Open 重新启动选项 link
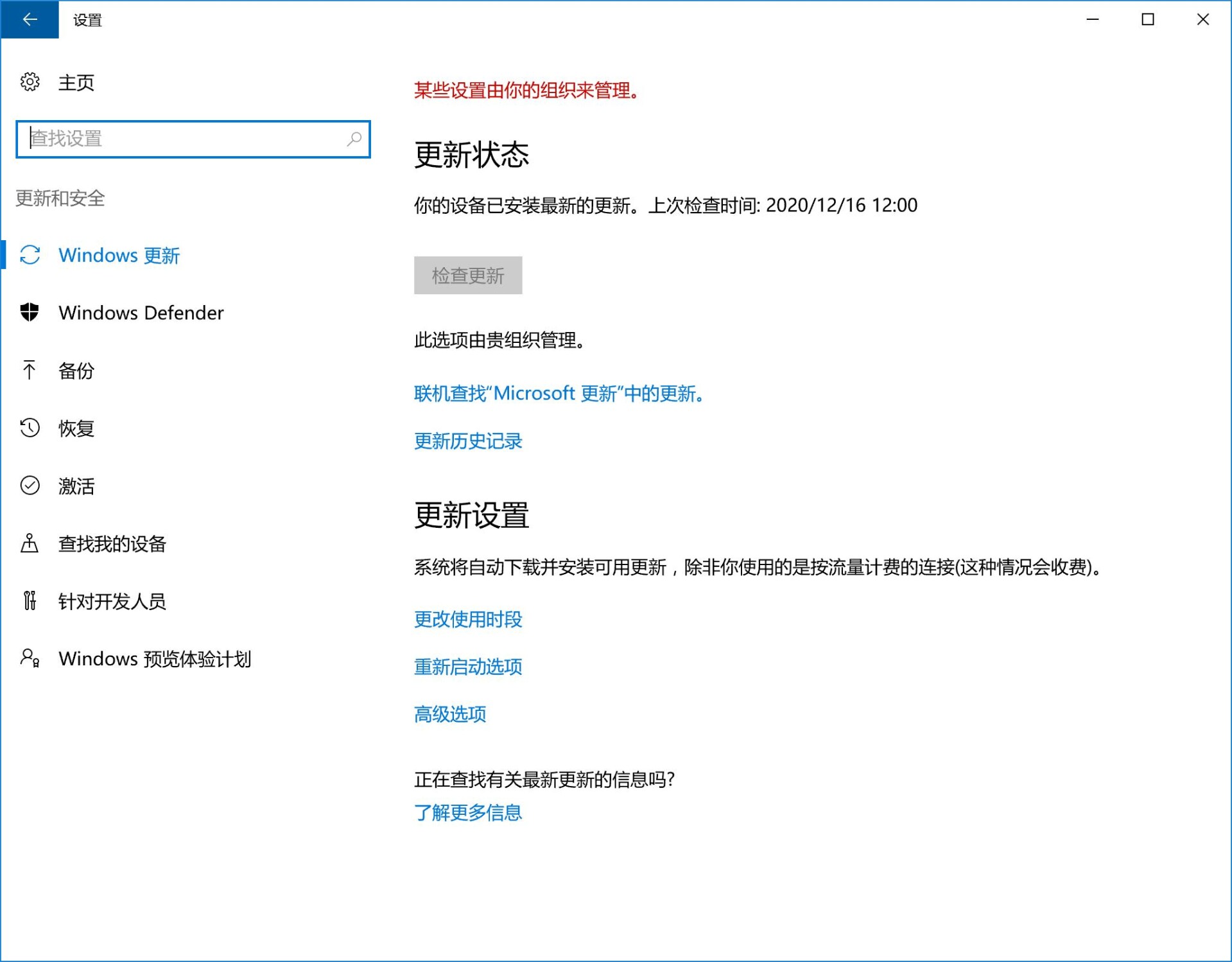 coord(467,667)
